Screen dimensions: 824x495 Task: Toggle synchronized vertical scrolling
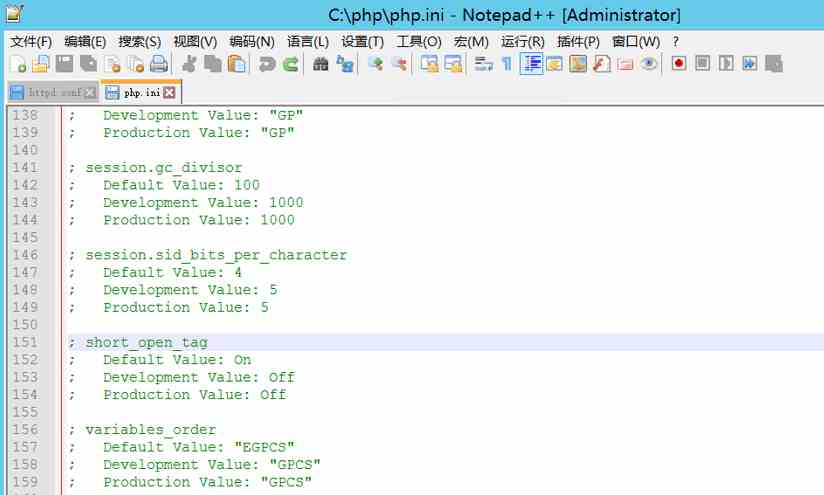pyautogui.click(x=429, y=64)
